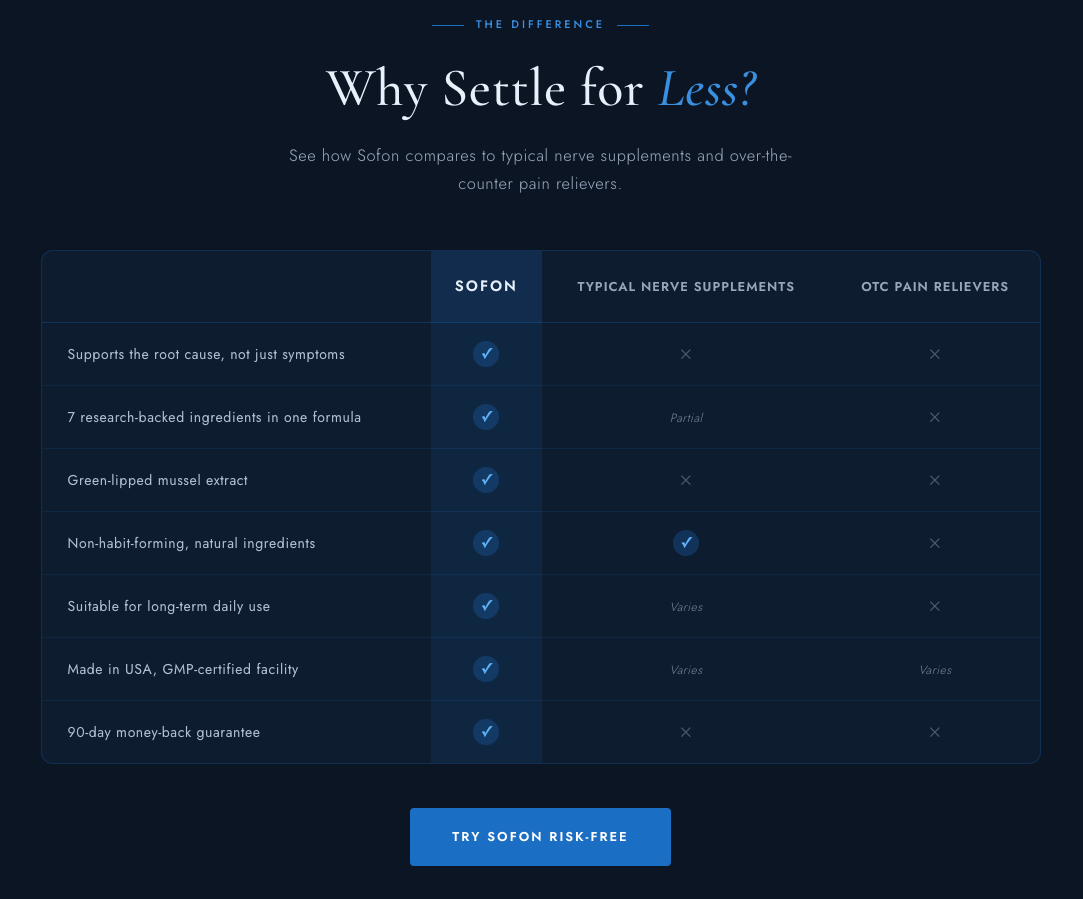The height and width of the screenshot is (899, 1083).
Task: Click the 'Made in USA, GMP-certified facility' row label
Action: pyautogui.click(x=183, y=669)
